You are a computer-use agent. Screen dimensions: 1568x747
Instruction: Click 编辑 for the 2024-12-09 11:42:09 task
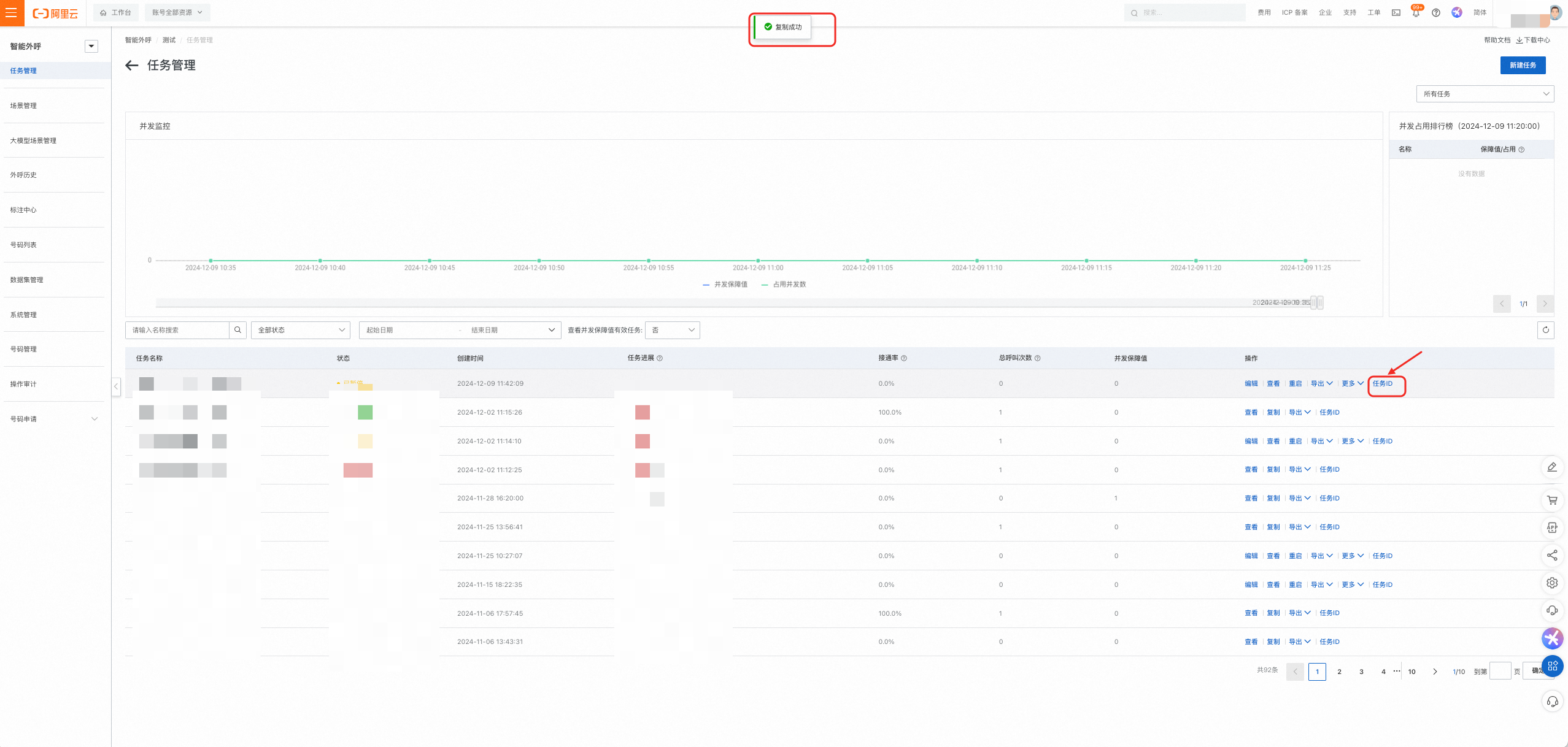click(1251, 384)
